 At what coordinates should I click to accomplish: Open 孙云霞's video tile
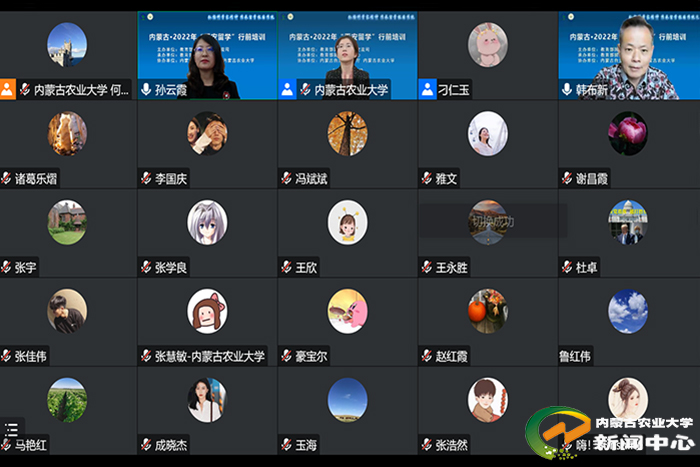click(207, 55)
